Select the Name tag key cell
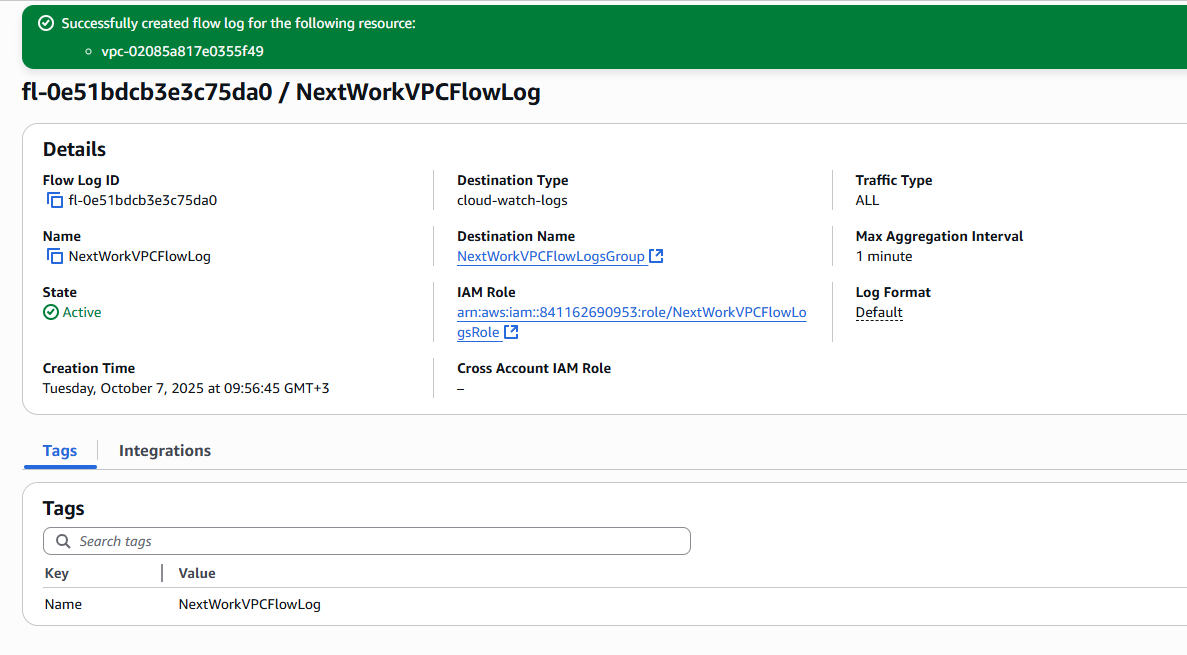 [63, 604]
